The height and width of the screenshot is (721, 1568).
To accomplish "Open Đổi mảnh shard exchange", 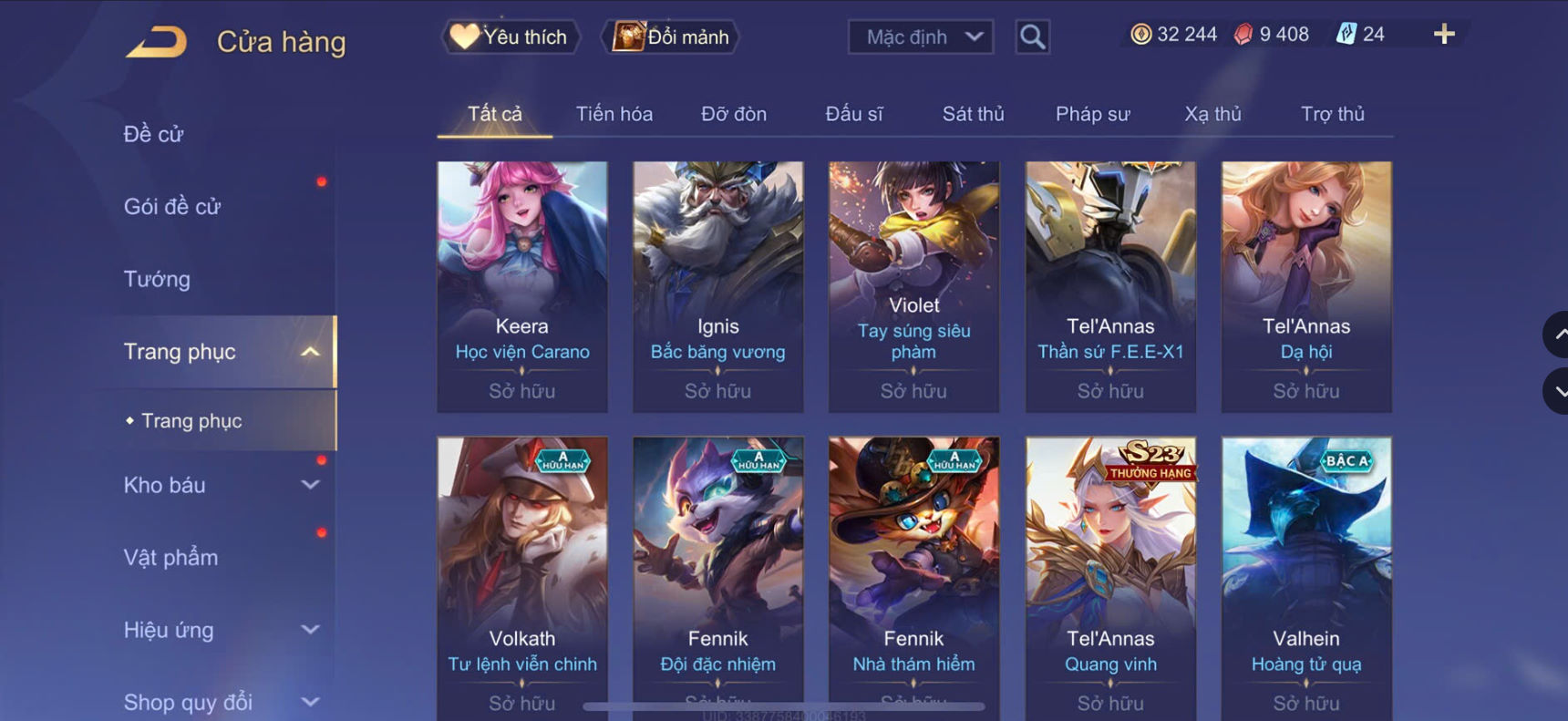I will pyautogui.click(x=671, y=37).
